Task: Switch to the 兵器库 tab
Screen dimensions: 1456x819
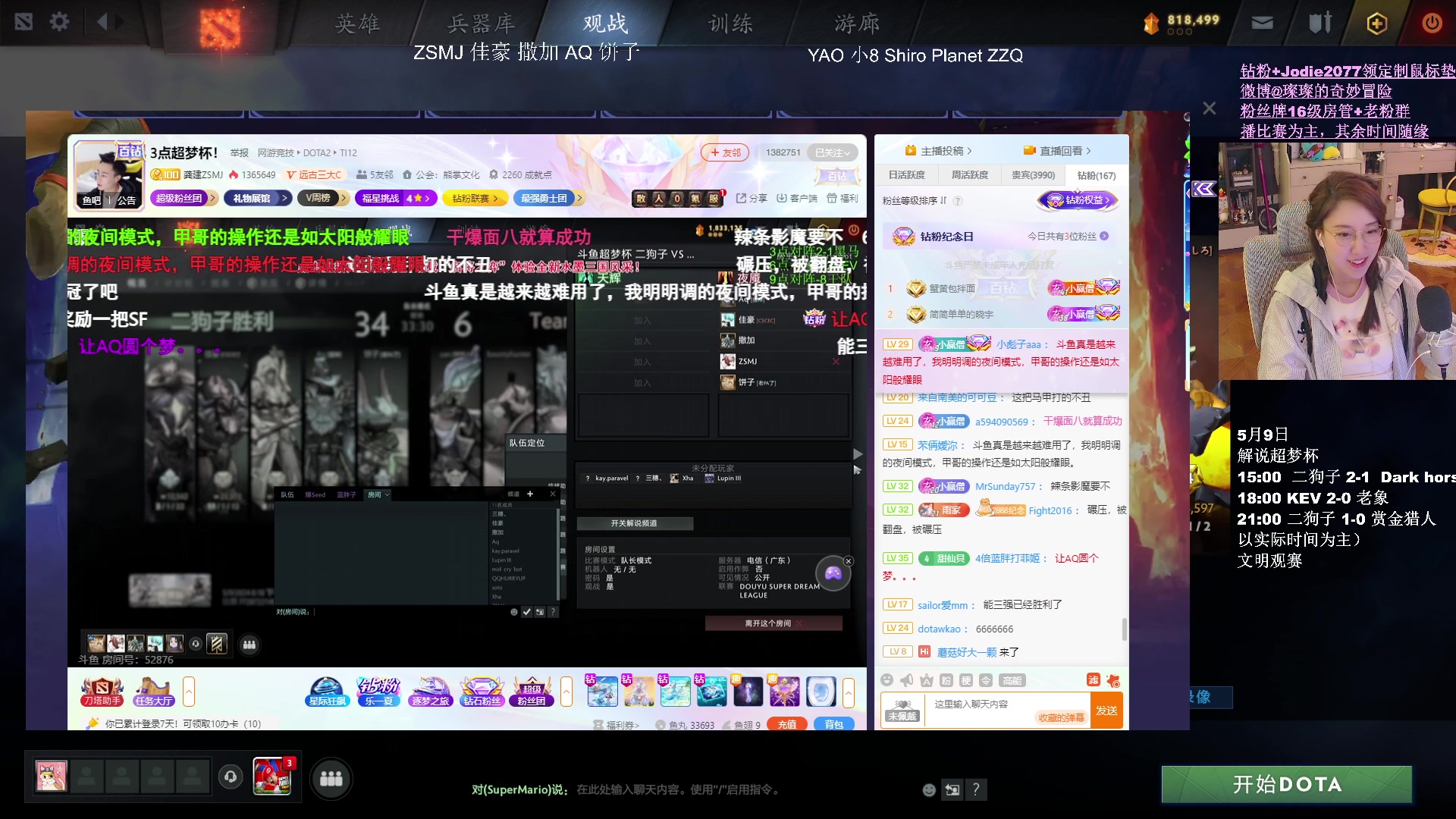Action: click(x=481, y=24)
